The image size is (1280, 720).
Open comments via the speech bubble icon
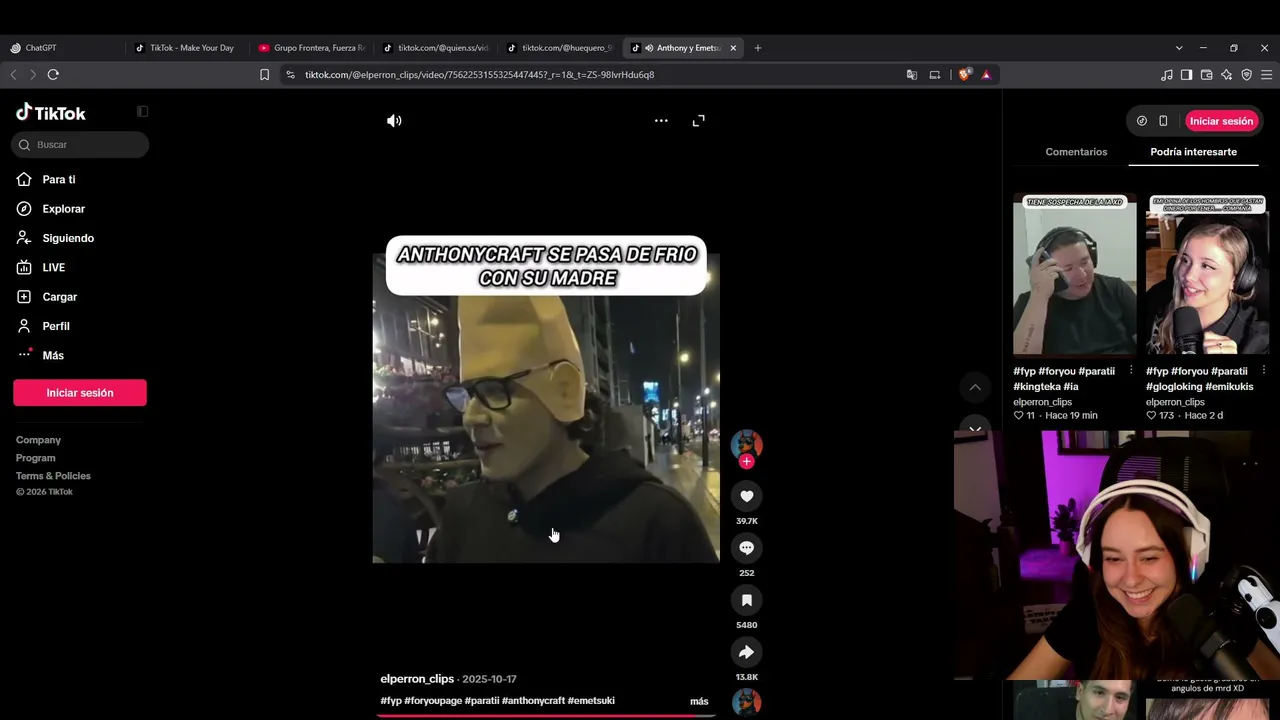click(746, 548)
